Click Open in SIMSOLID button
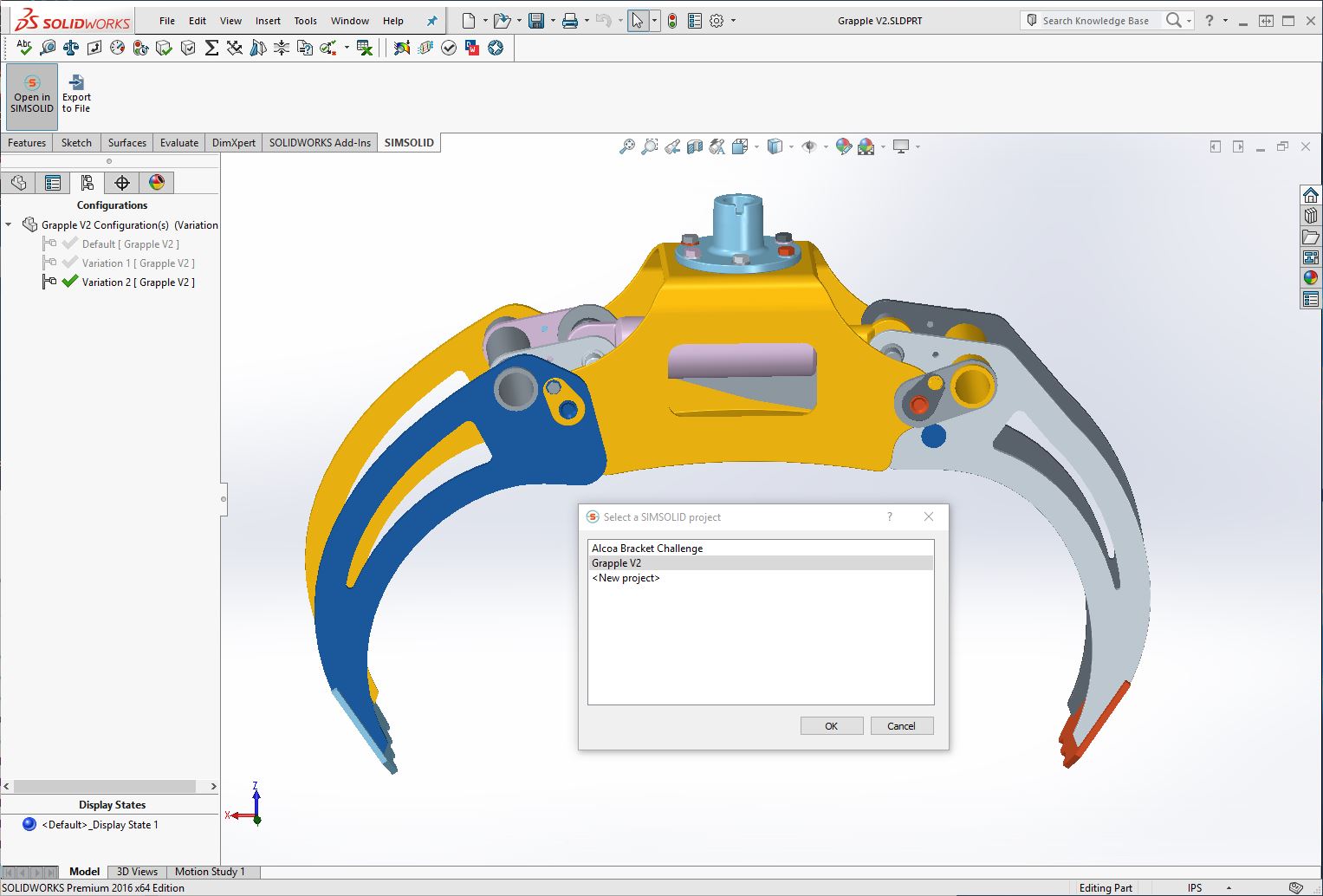This screenshot has width=1323, height=896. coord(32,95)
